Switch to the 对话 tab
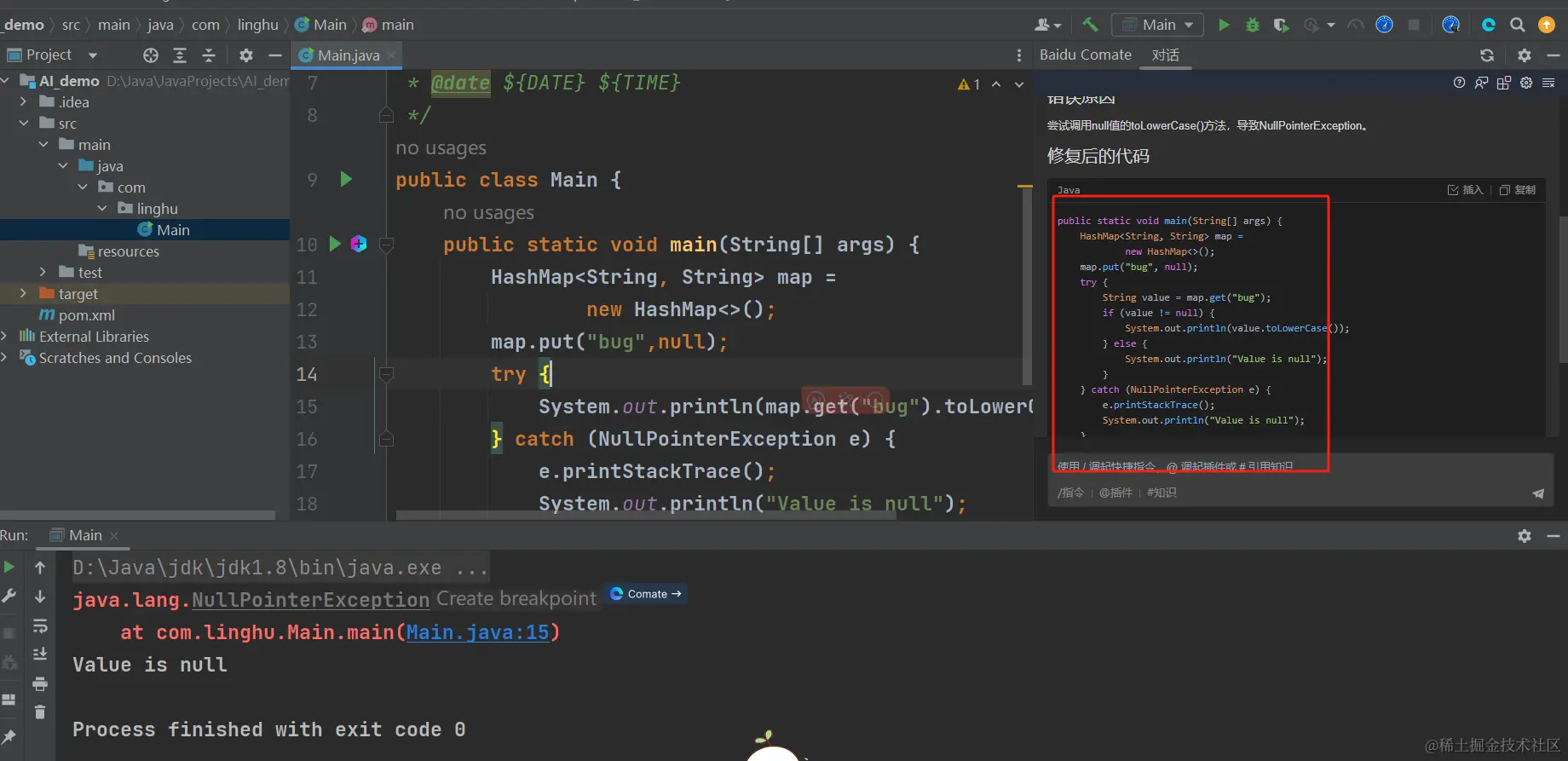This screenshot has width=1568, height=761. pyautogui.click(x=1165, y=55)
